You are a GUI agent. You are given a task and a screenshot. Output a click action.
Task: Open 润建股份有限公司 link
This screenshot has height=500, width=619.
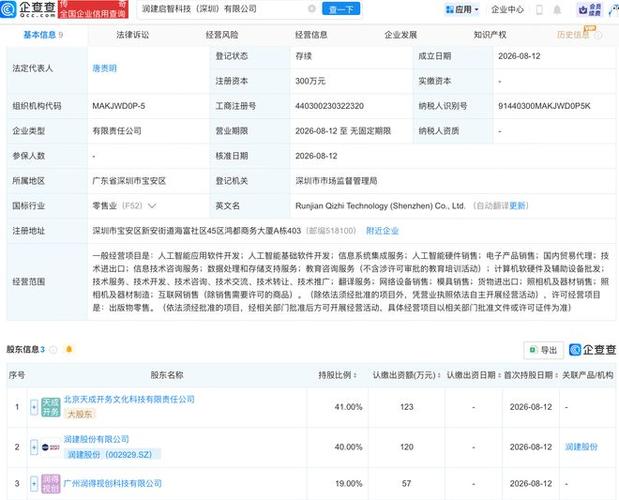96,439
